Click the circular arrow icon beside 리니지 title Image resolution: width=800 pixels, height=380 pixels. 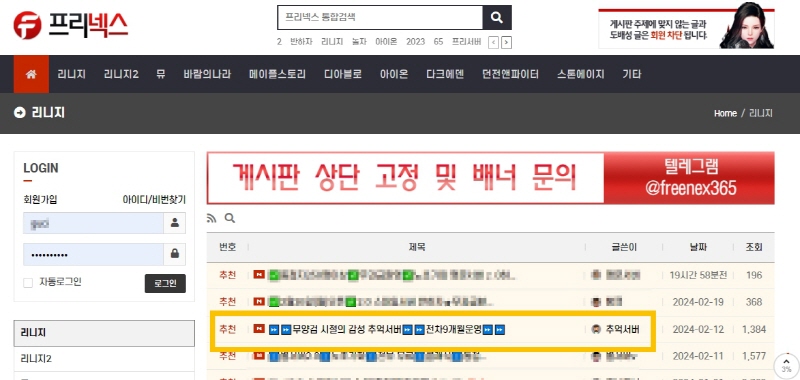tap(20, 113)
